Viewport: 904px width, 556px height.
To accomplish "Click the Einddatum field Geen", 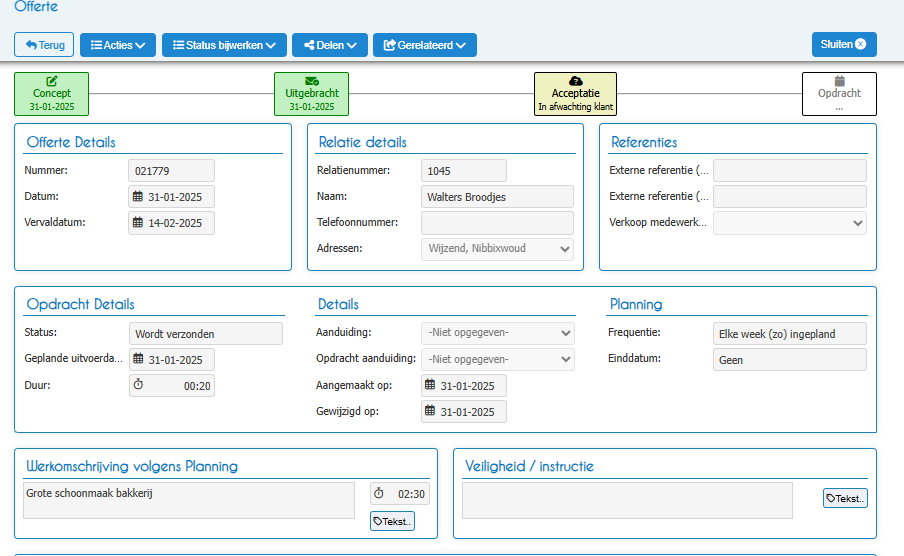I will [x=790, y=359].
